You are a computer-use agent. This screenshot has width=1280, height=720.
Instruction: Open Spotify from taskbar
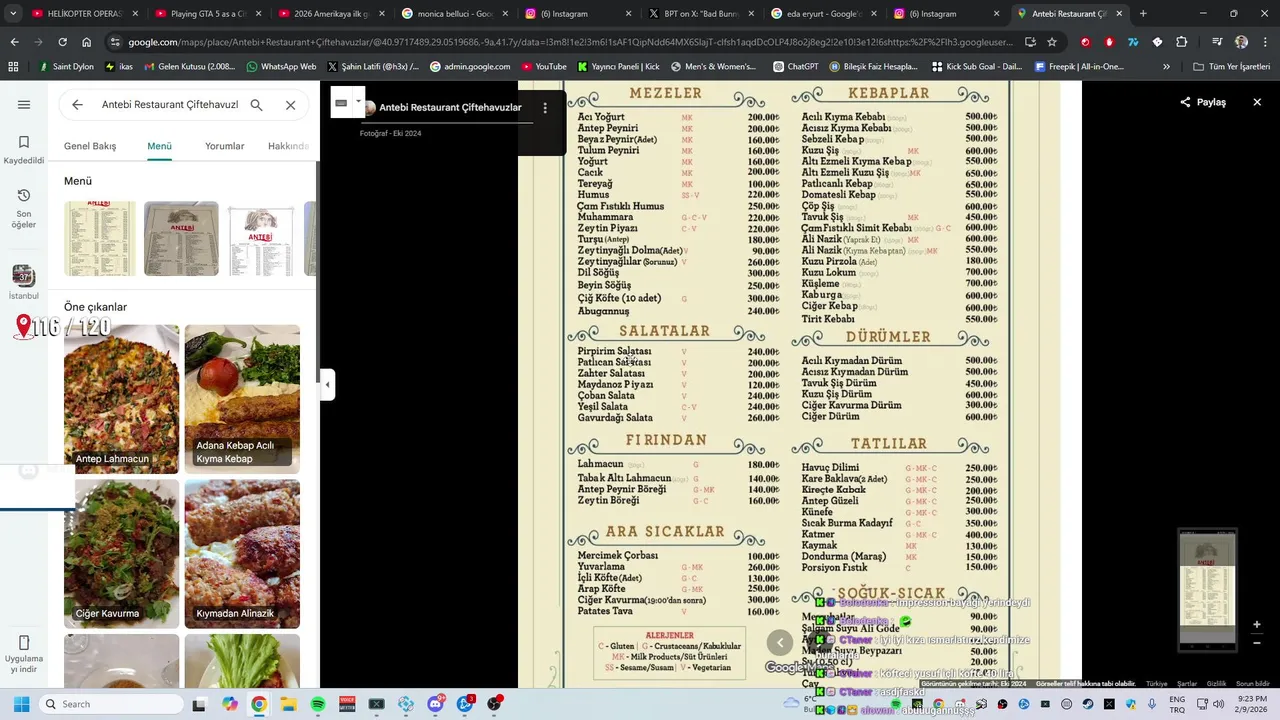[x=318, y=704]
